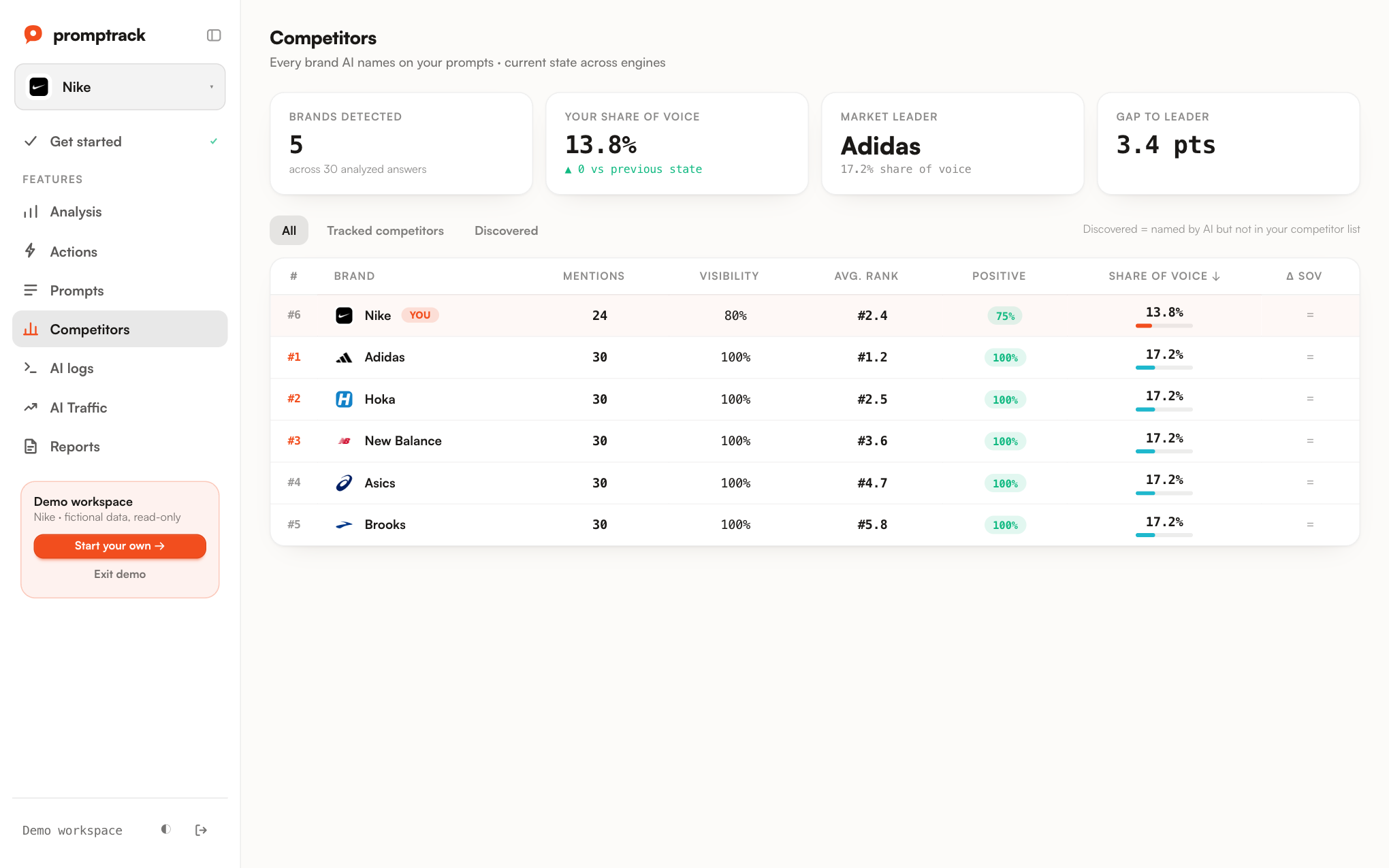Open the Gap to Leader card

[x=1228, y=144]
